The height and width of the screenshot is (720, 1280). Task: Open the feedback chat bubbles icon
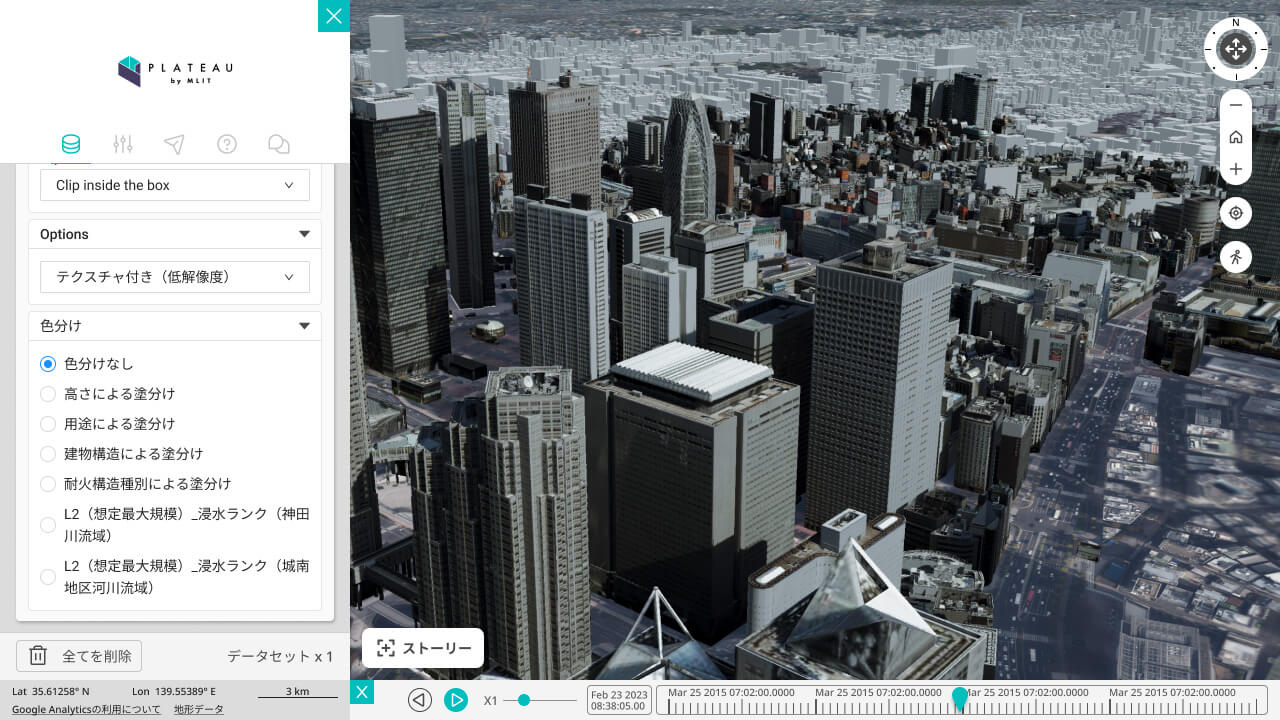279,144
